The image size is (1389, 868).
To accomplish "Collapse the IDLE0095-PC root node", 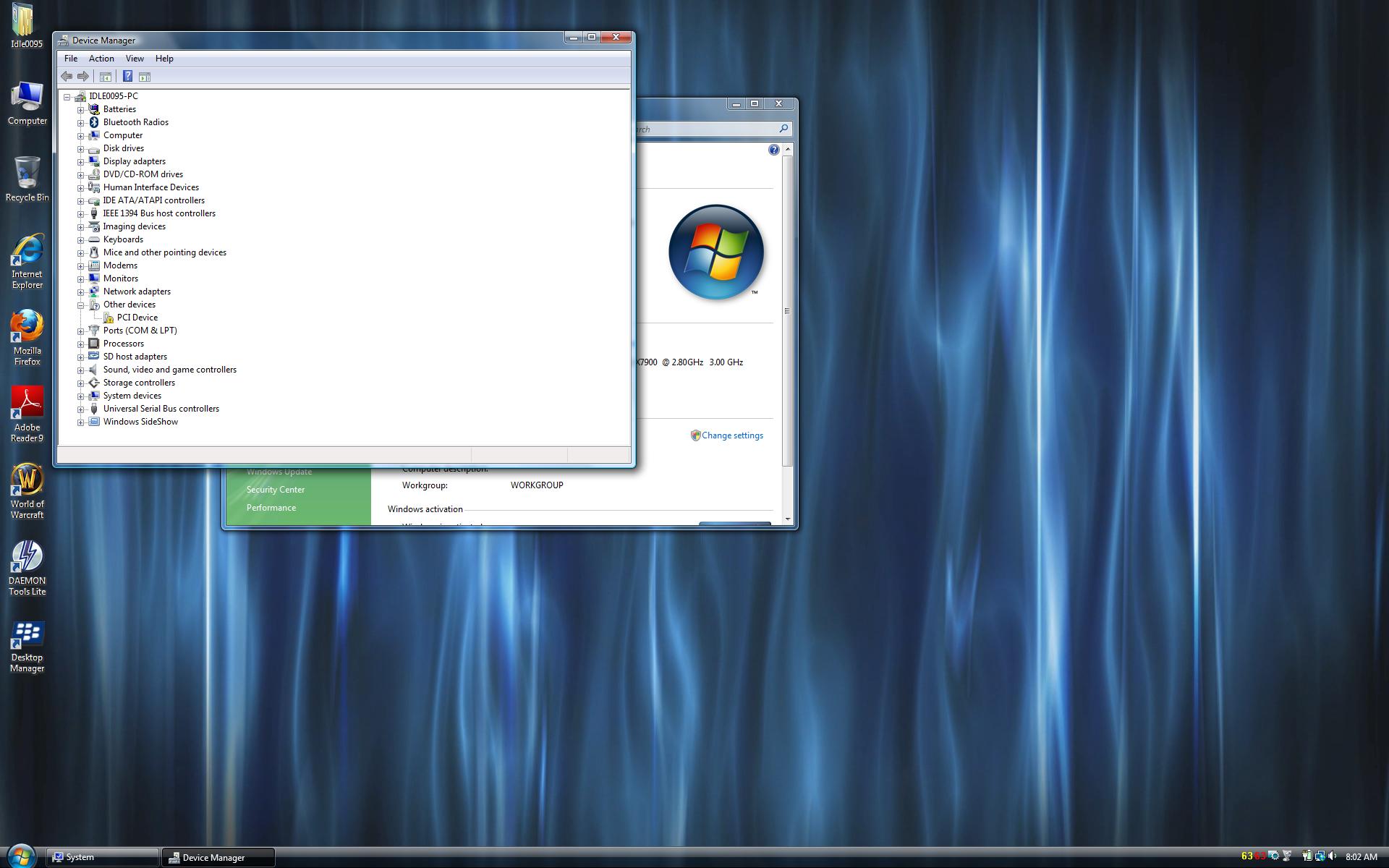I will pyautogui.click(x=67, y=96).
